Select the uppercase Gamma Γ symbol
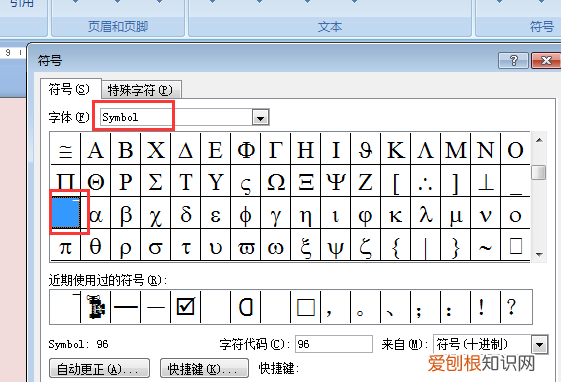Screen dimensions: 561x382 pos(276,149)
